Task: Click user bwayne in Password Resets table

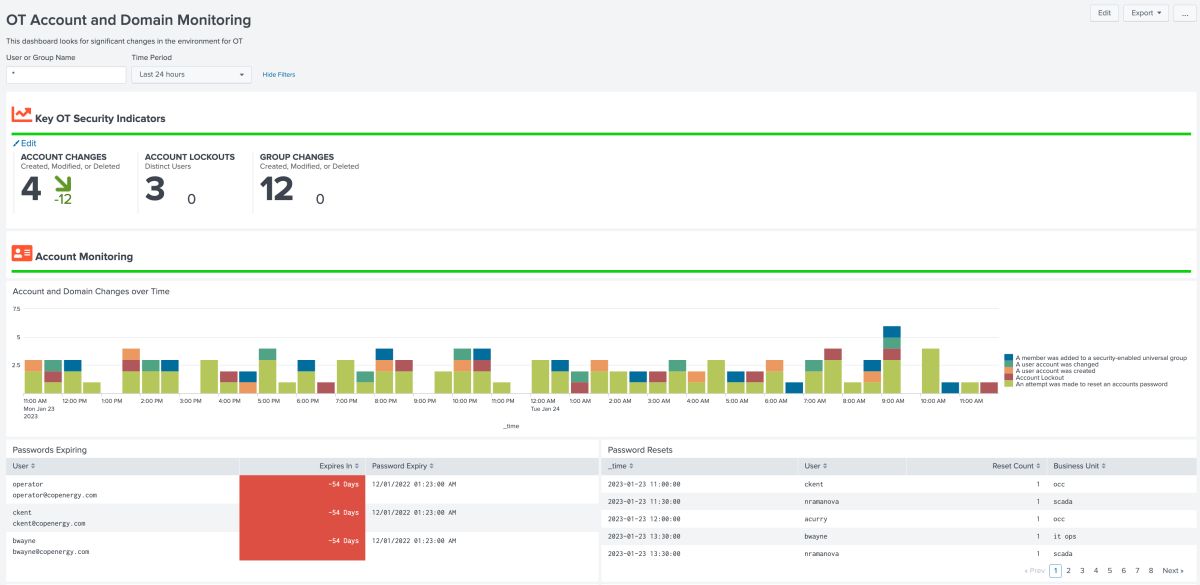Action: point(816,537)
